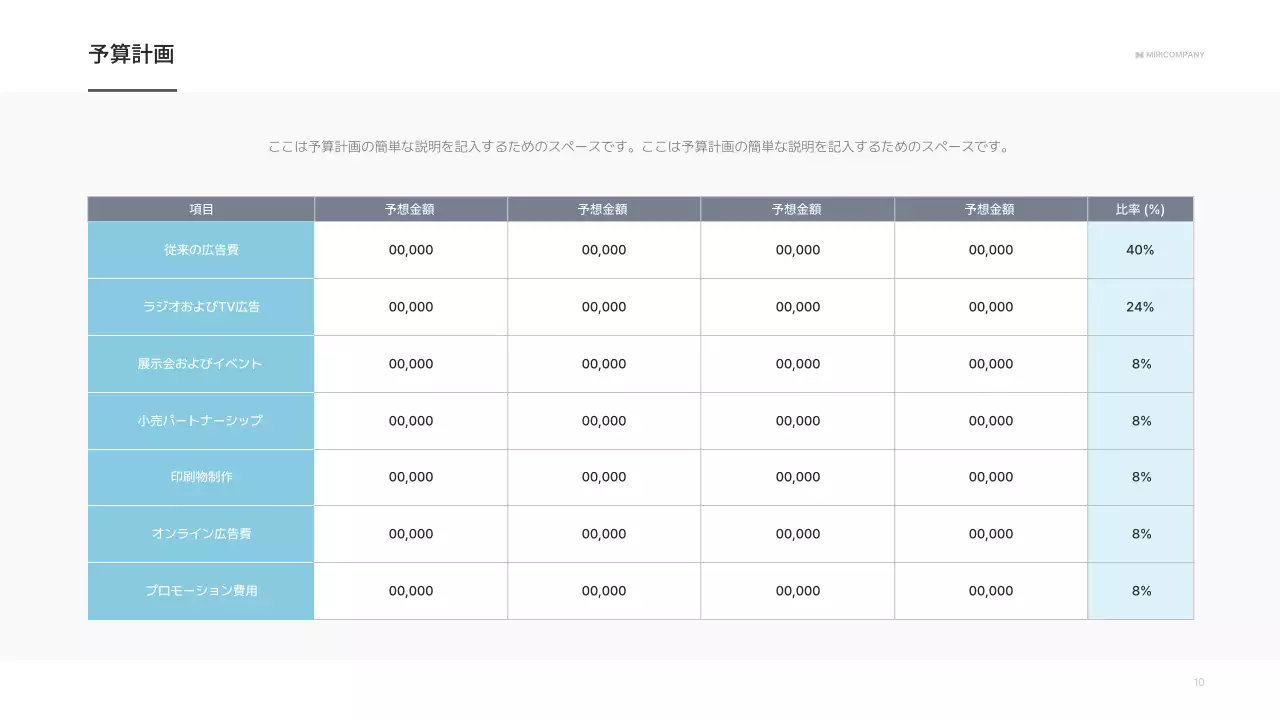Viewport: 1280px width, 720px height.
Task: Select the プロモーション費用 row label
Action: coord(201,591)
